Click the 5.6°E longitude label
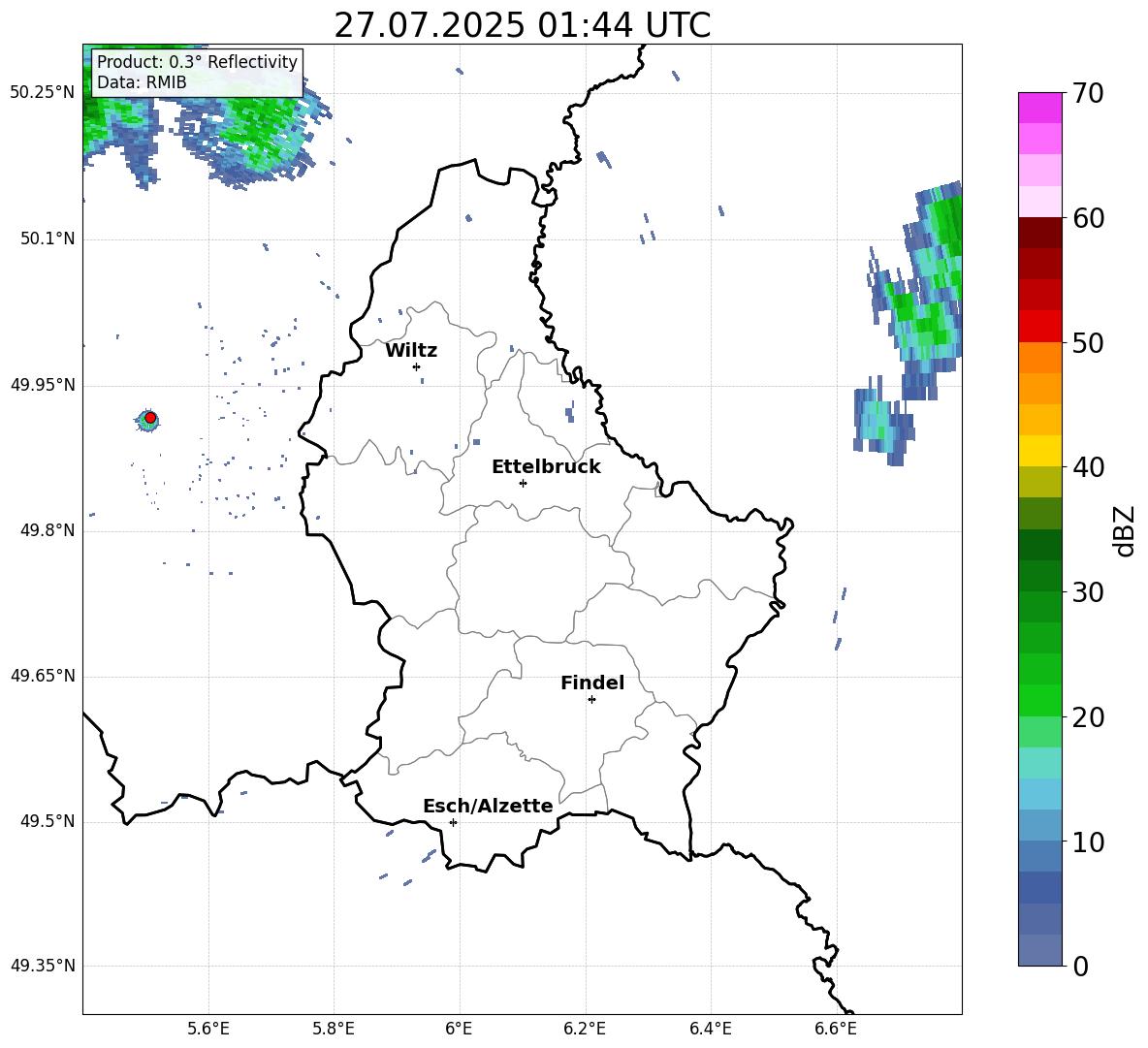Image resolution: width=1148 pixels, height=1048 pixels. point(208,1029)
